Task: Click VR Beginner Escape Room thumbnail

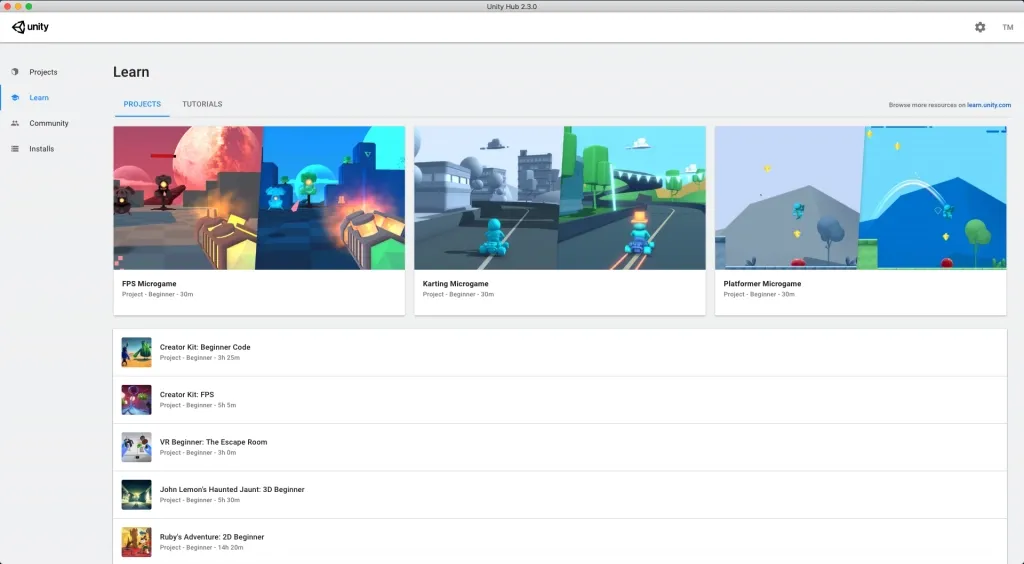Action: point(136,447)
